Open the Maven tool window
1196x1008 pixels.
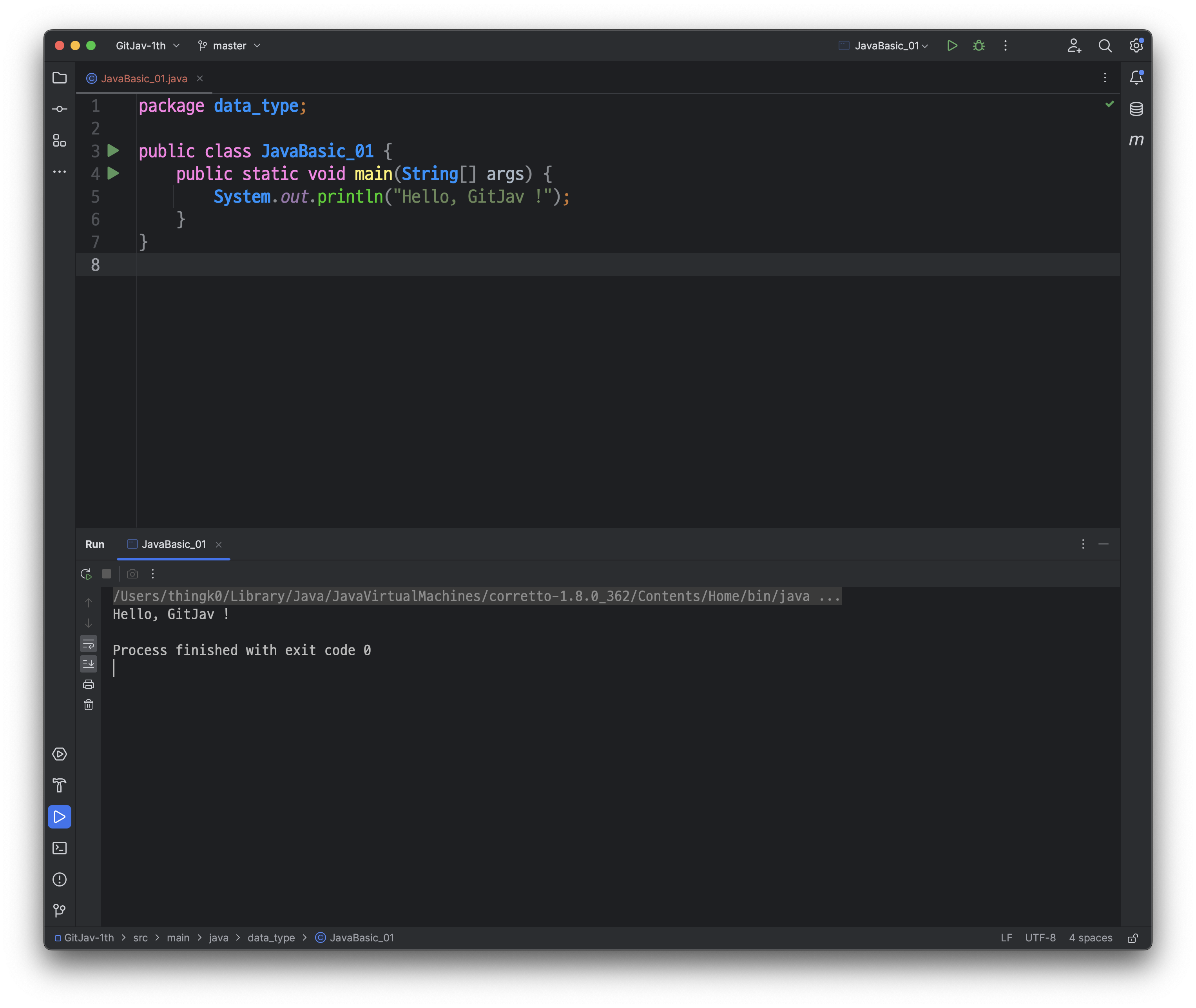point(1136,140)
